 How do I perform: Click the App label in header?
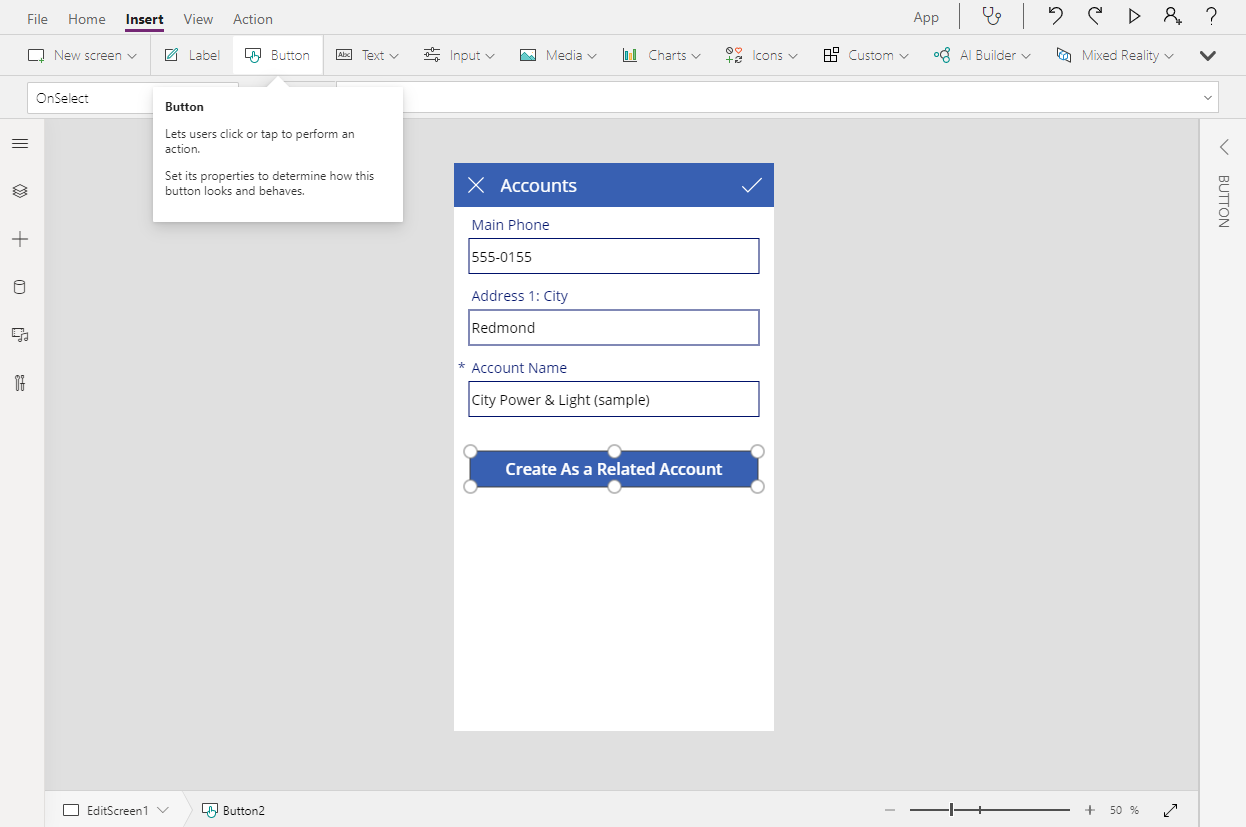(926, 17)
